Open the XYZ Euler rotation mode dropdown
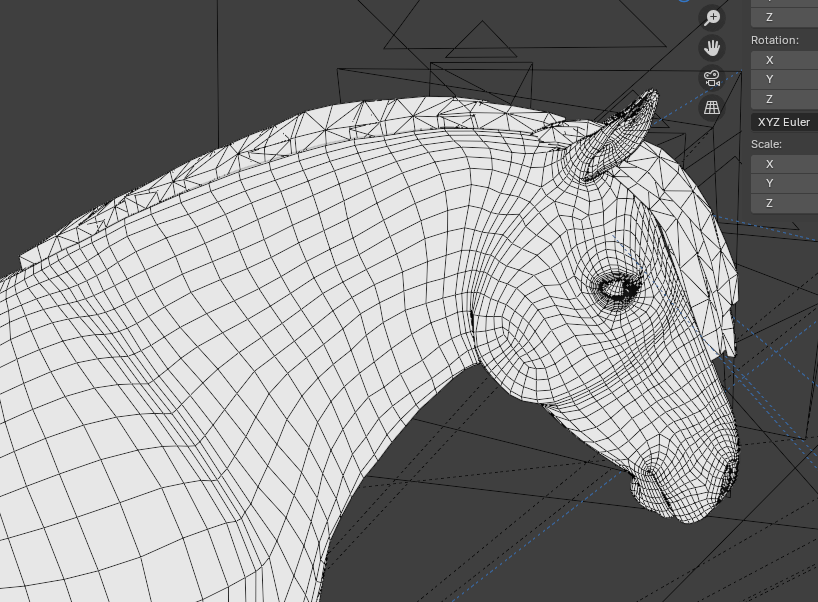Image resolution: width=818 pixels, height=602 pixels. [785, 122]
